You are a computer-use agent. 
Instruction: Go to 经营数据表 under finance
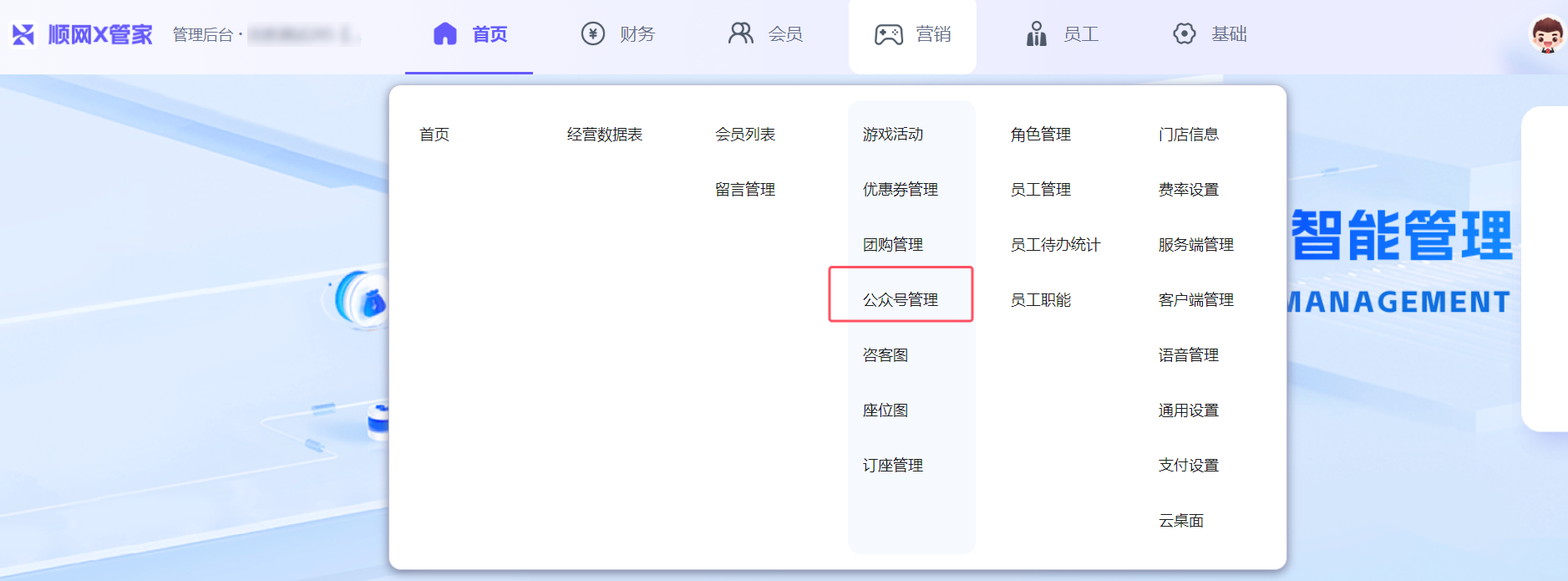pyautogui.click(x=604, y=135)
